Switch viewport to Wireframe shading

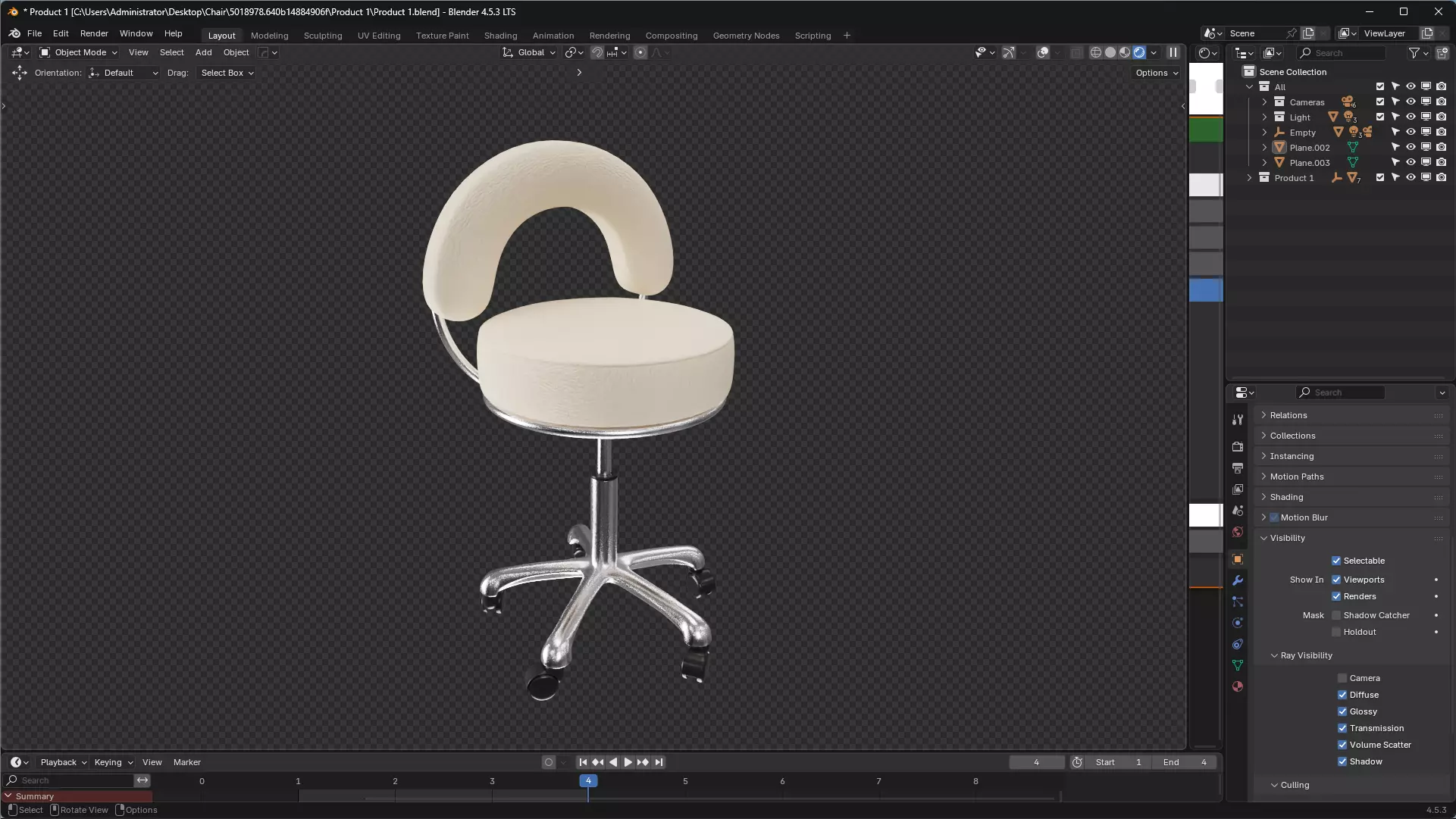click(1096, 52)
